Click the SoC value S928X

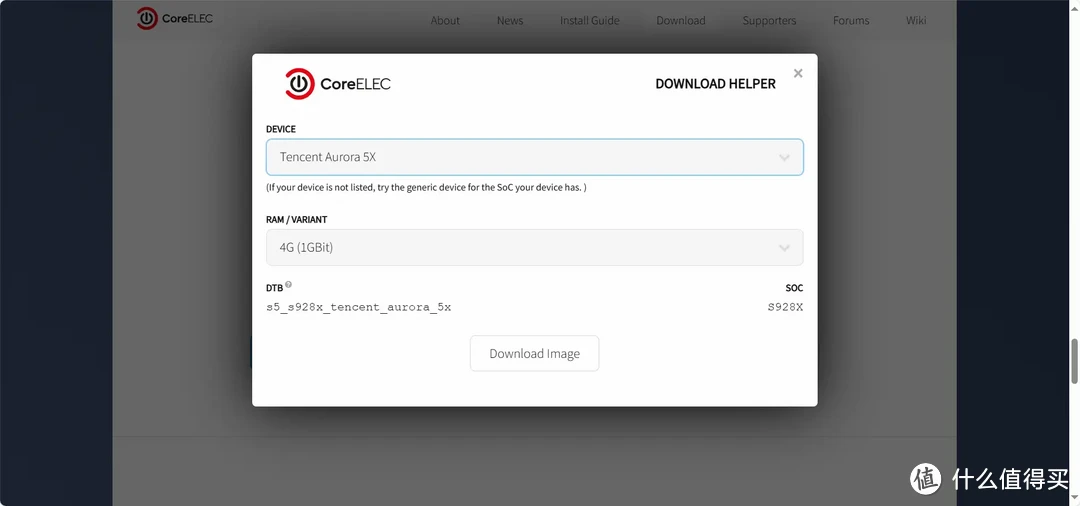pyautogui.click(x=785, y=307)
